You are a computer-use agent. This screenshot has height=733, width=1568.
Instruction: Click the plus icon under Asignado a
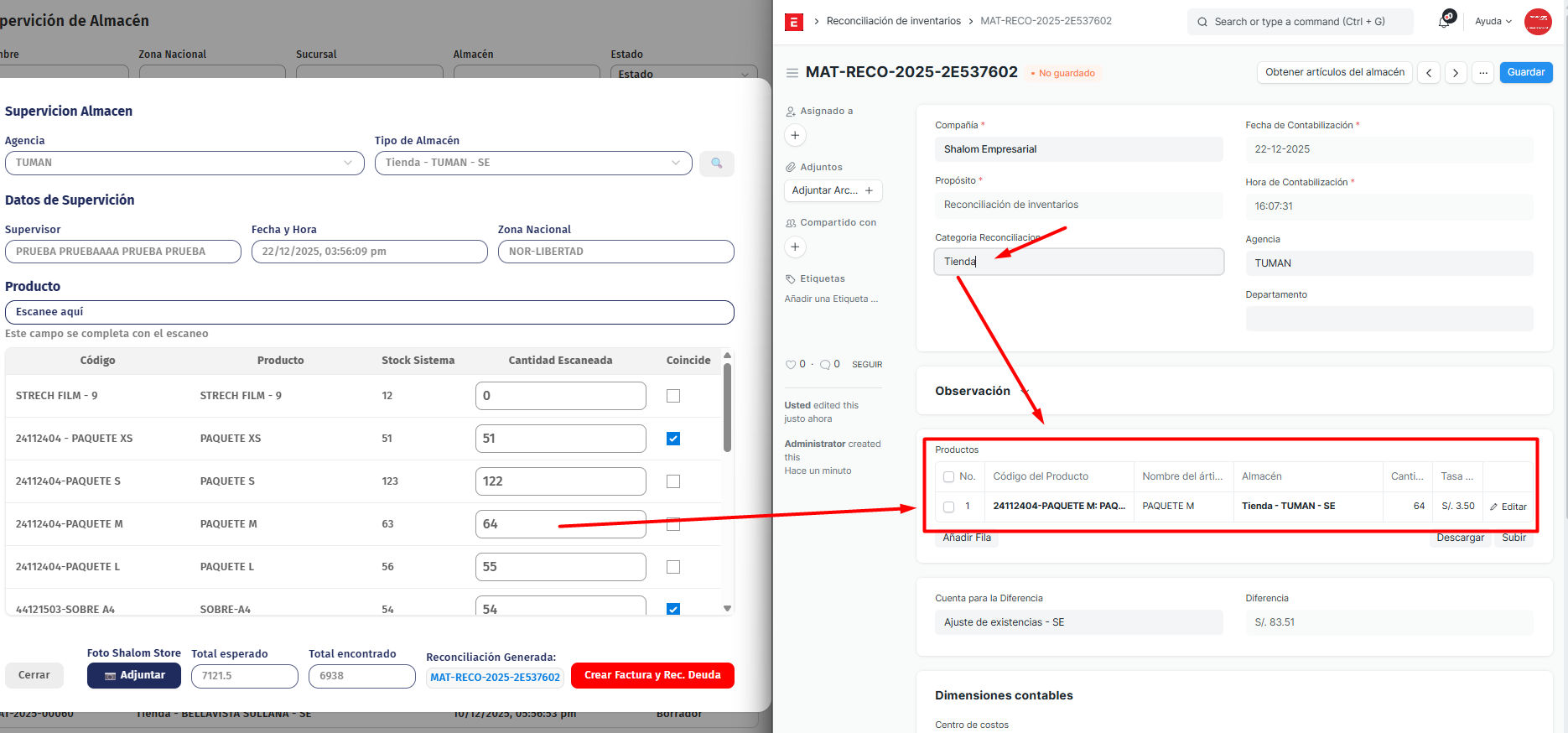(x=796, y=135)
